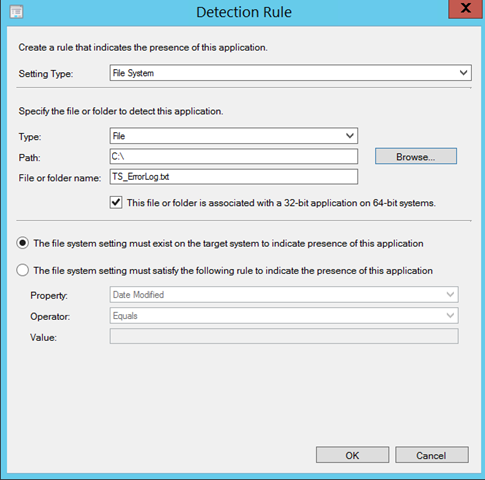Click the Operator dropdown chevron arrow
The height and width of the screenshot is (480, 485).
450,316
